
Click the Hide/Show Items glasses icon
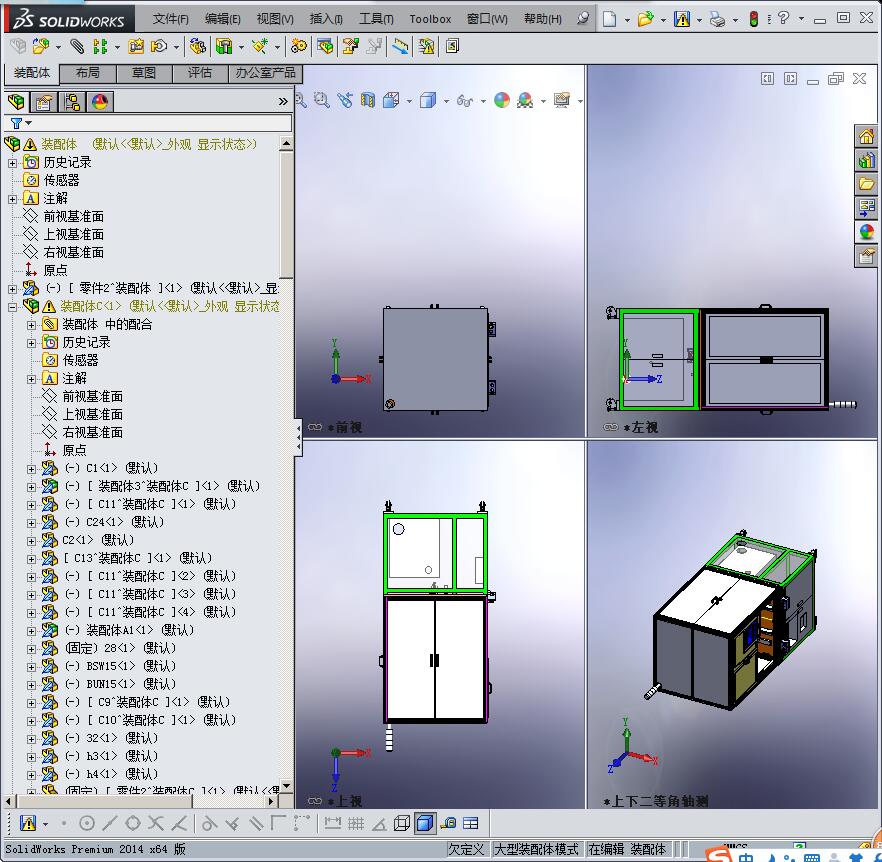(465, 101)
